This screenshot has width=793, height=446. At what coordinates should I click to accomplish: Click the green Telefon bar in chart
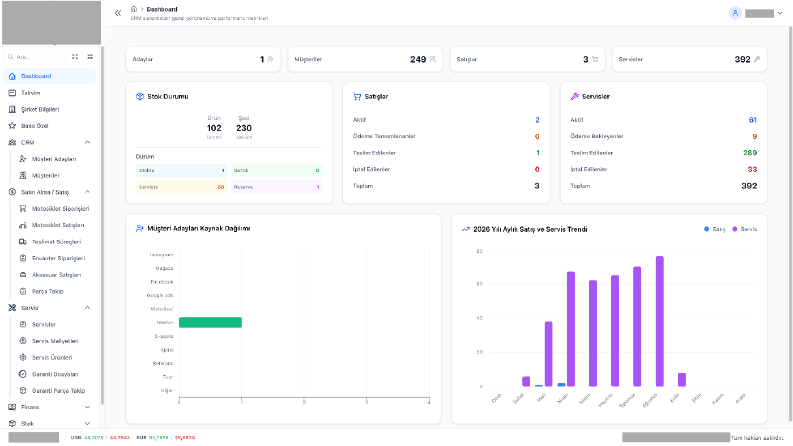210,322
